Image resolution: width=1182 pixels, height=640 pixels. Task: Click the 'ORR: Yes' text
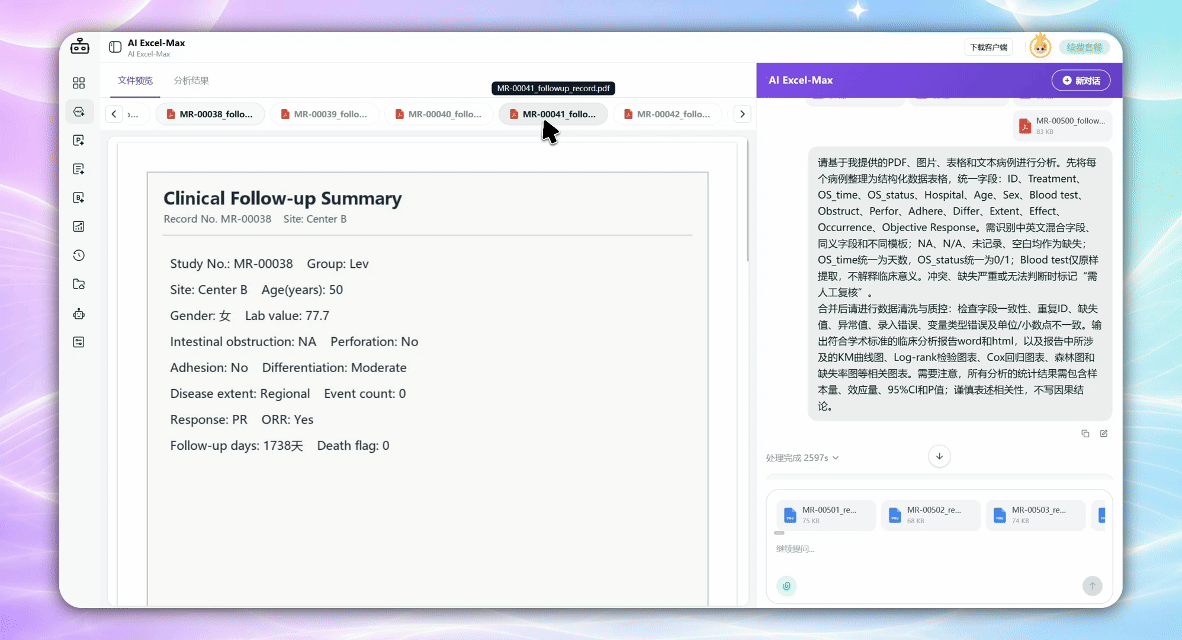click(x=287, y=420)
